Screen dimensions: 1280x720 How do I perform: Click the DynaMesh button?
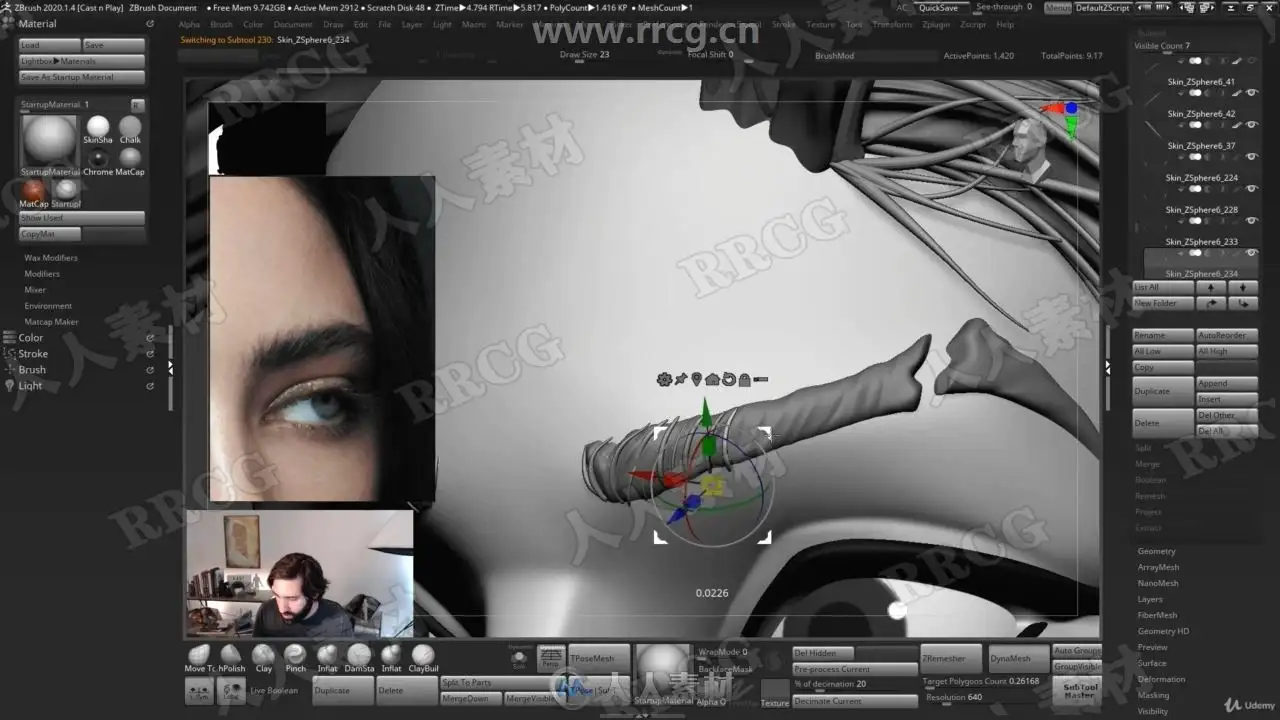click(1017, 658)
